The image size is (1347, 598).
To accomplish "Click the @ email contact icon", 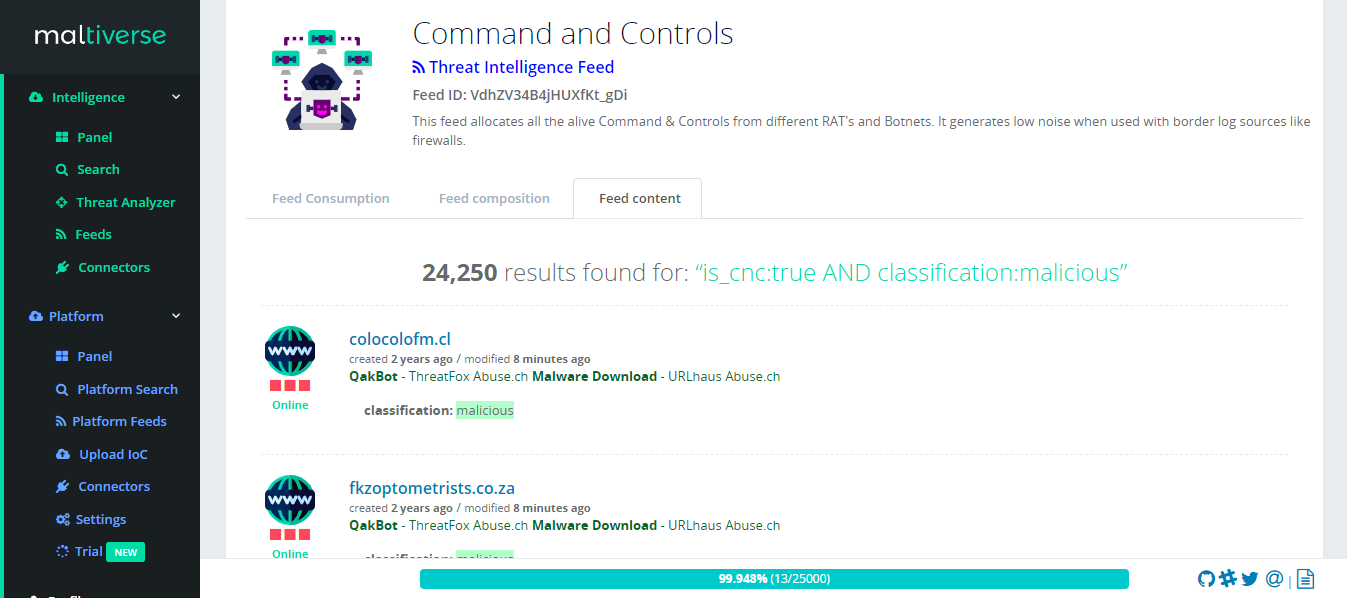I will [1274, 578].
